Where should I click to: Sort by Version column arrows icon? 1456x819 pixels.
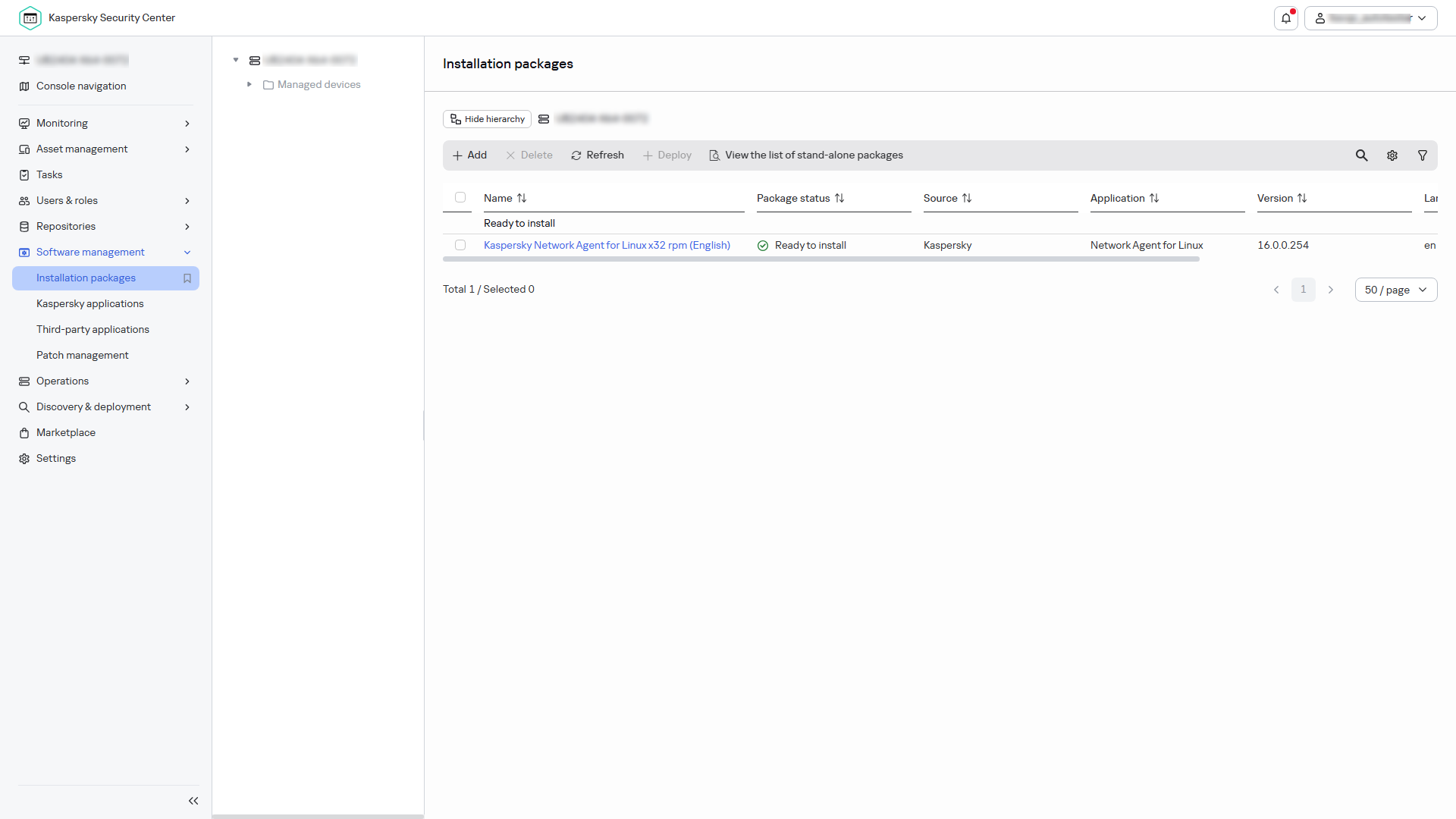[x=1302, y=198]
